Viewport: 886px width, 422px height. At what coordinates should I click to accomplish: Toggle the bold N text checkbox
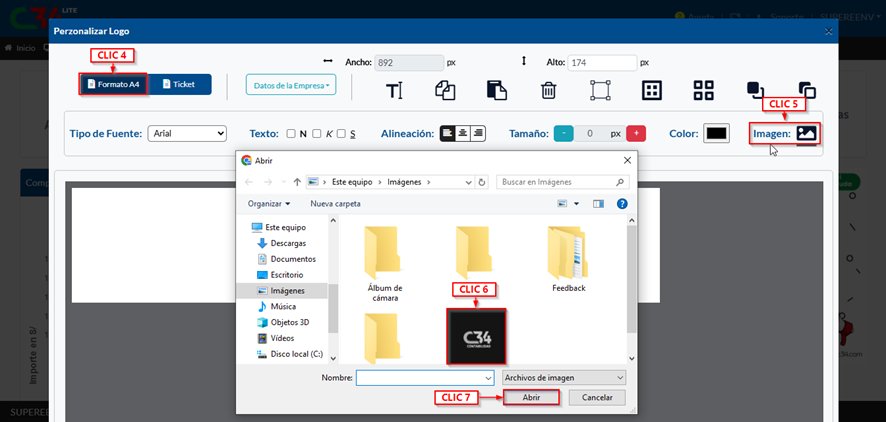click(291, 134)
